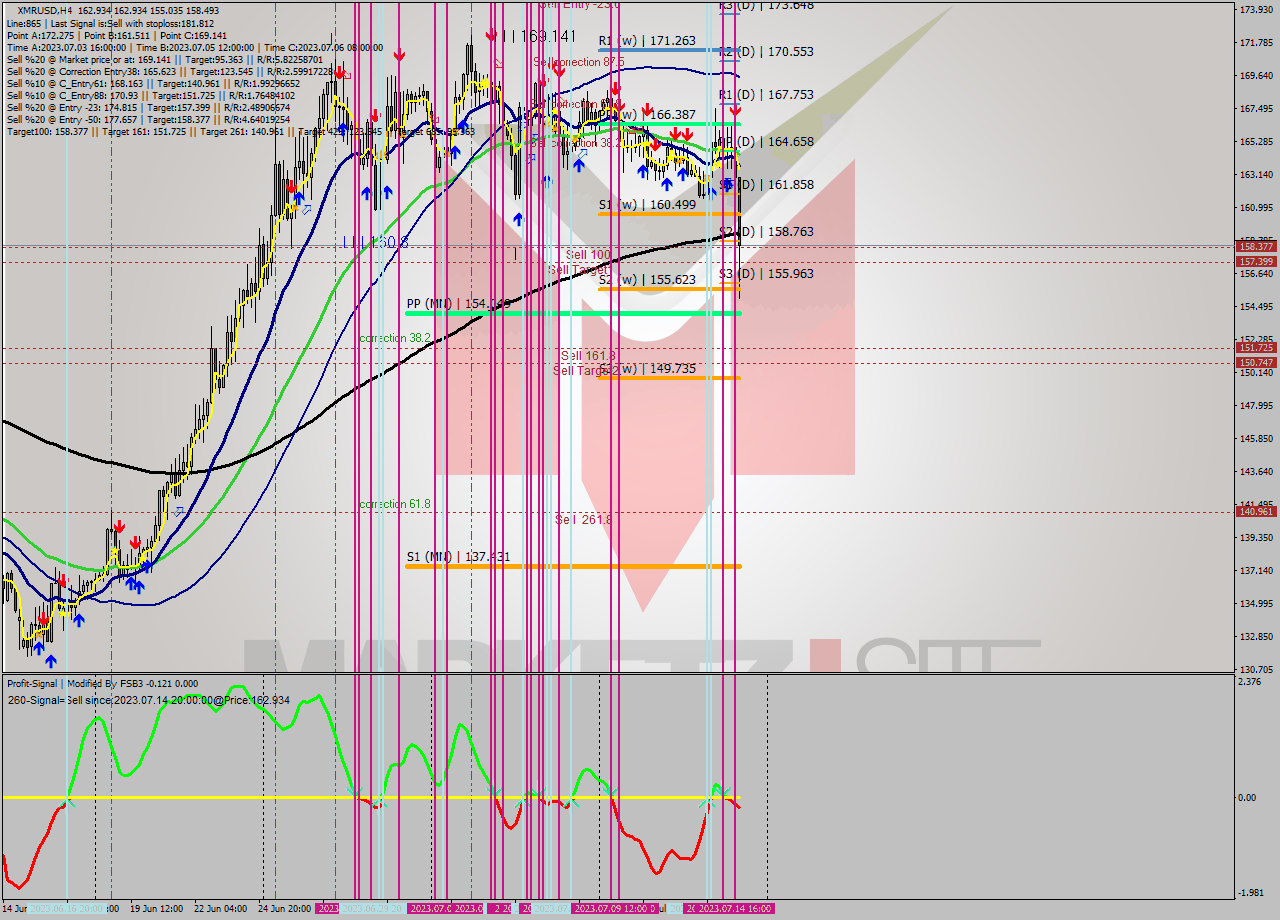Click the 'Sell 100' level label

(587, 256)
